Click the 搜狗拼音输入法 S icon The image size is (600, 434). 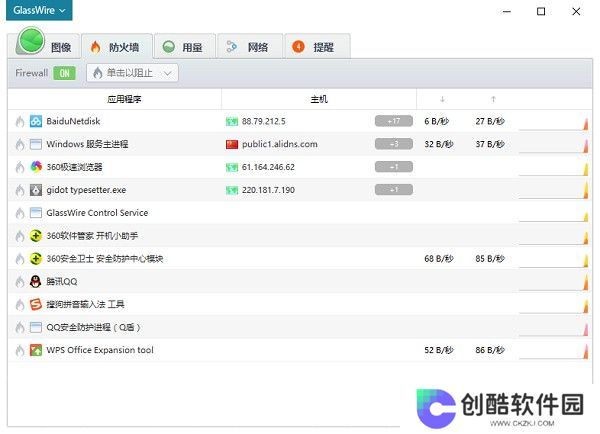36,304
